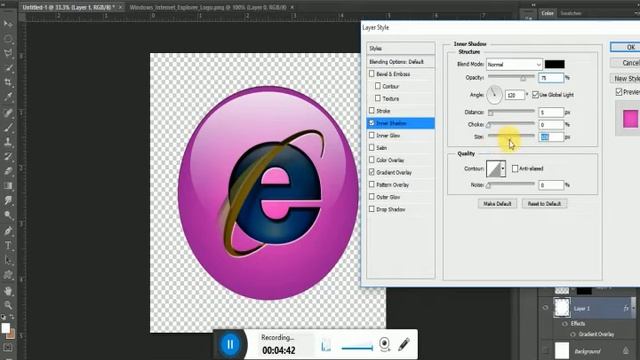Viewport: 640px width, 360px height.
Task: Select the Brush tool
Action: [8, 127]
